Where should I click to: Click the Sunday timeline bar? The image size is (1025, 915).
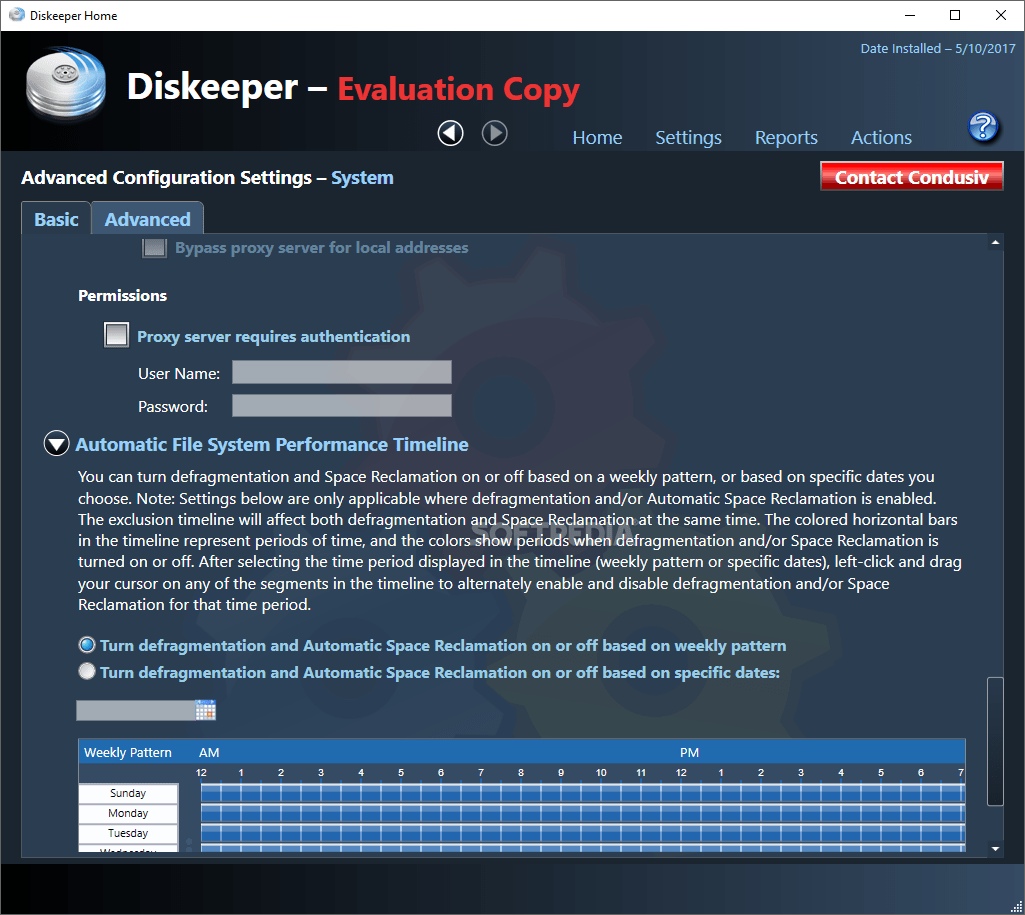point(500,793)
